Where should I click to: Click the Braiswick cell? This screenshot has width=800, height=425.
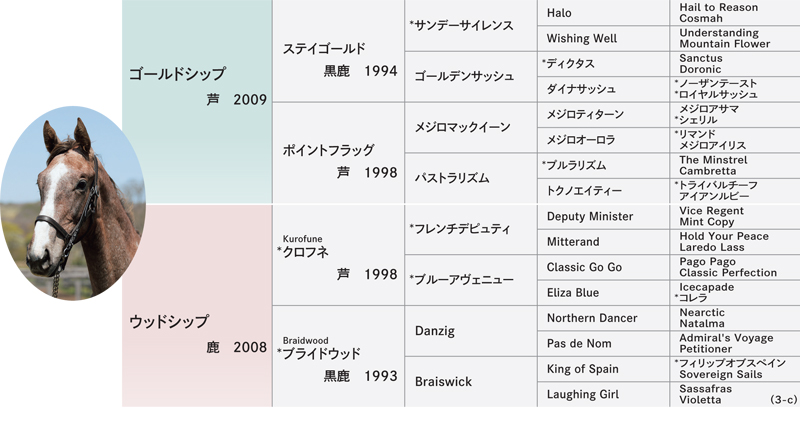471,382
